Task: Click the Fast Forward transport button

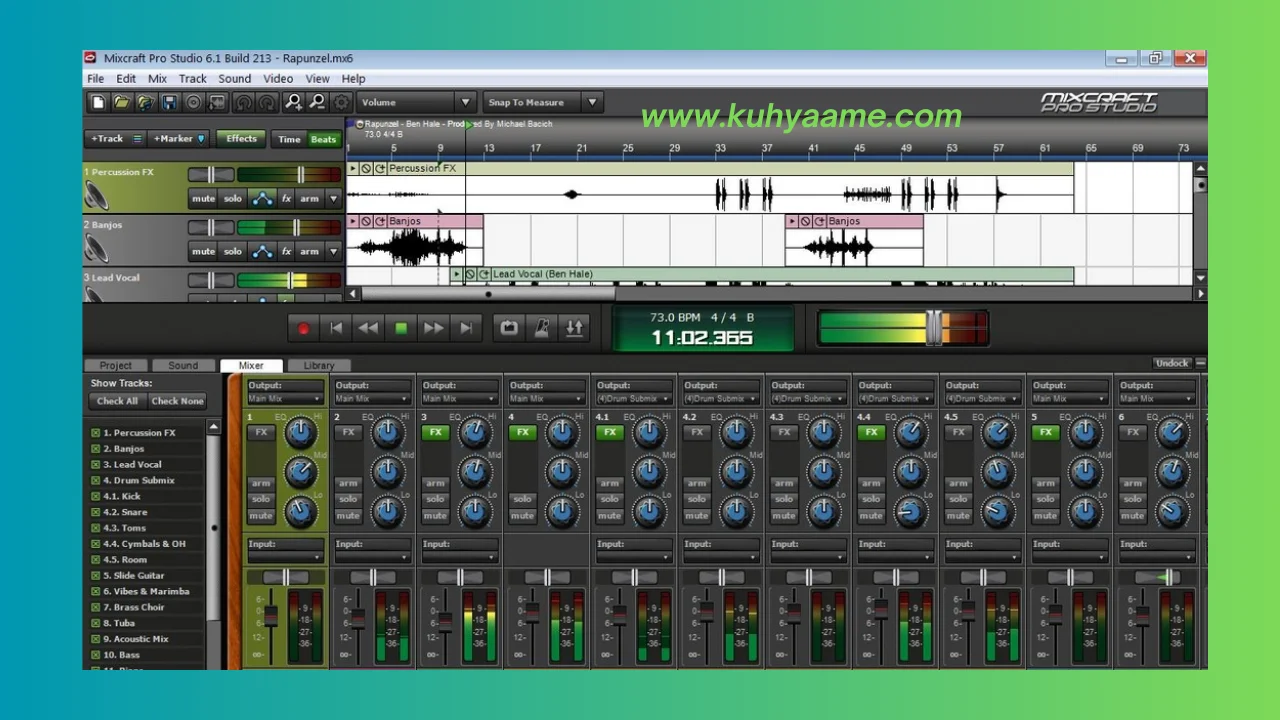Action: point(433,328)
